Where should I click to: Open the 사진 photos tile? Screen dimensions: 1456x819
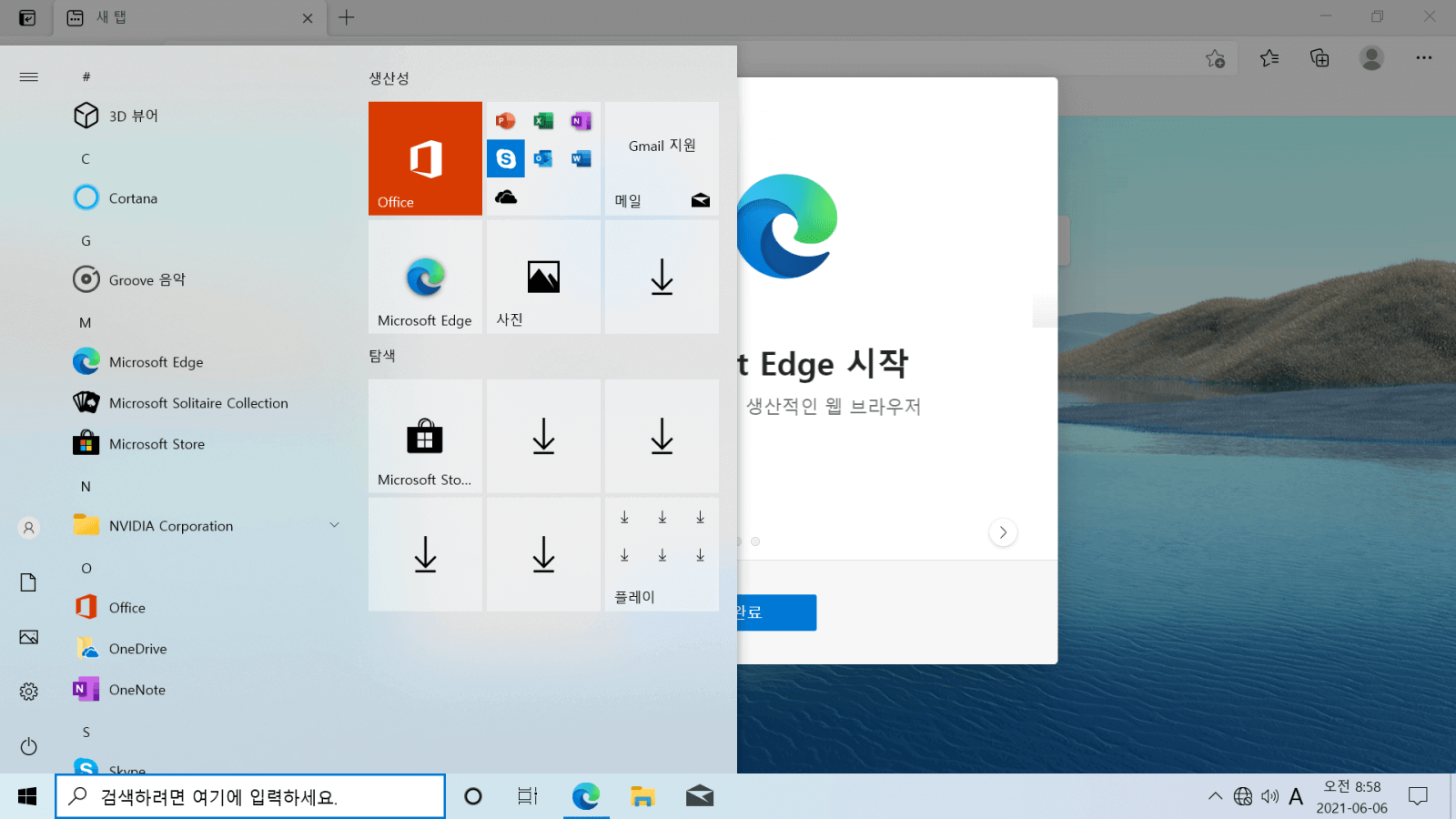[543, 277]
